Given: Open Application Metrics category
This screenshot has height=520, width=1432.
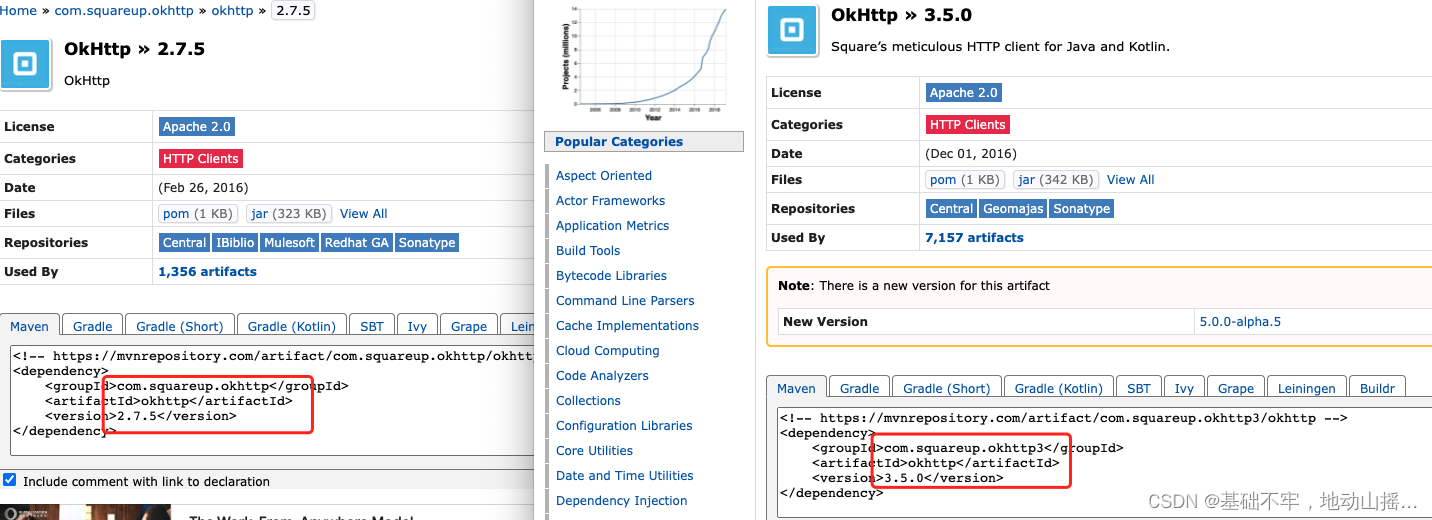Looking at the screenshot, I should pyautogui.click(x=612, y=225).
